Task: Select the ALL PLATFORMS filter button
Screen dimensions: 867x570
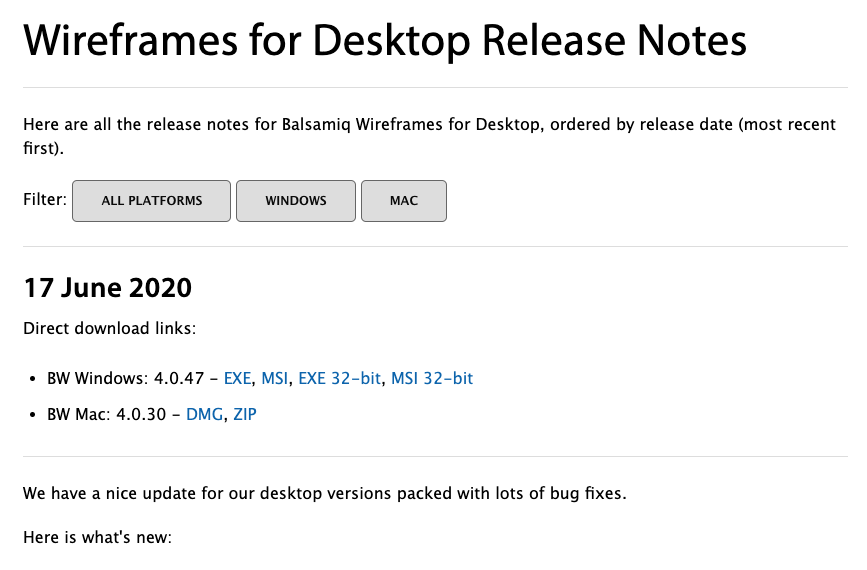Action: pos(152,201)
